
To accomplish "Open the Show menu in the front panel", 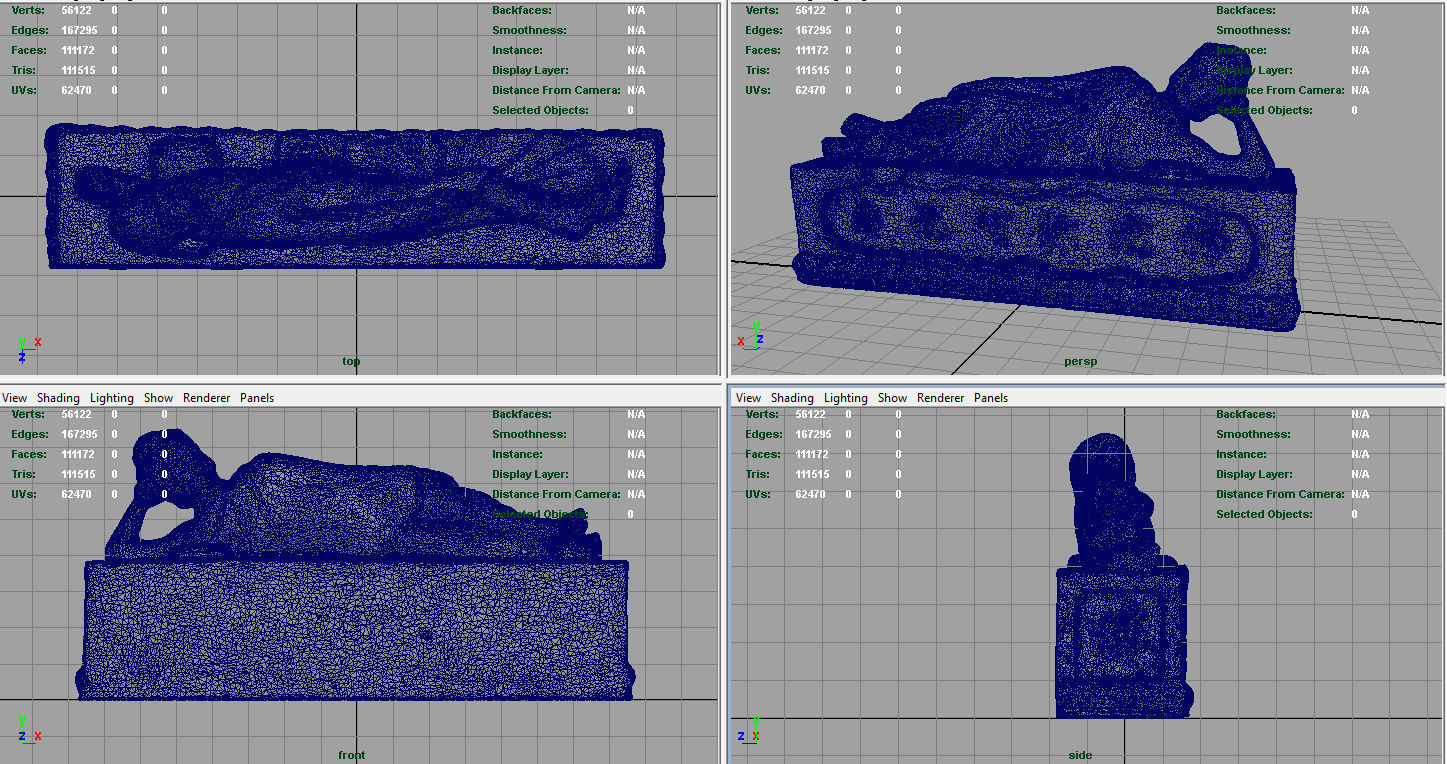I will (158, 398).
